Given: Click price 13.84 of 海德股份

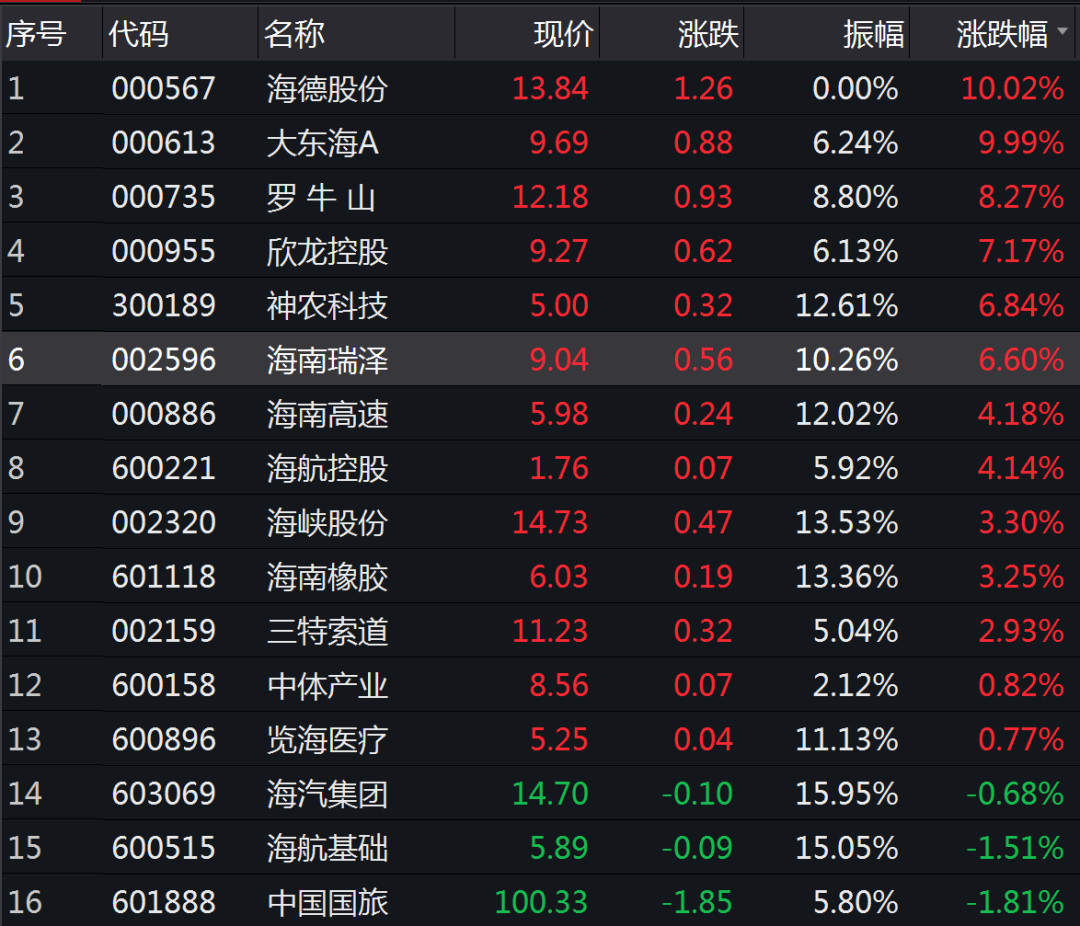Looking at the screenshot, I should pyautogui.click(x=550, y=89).
